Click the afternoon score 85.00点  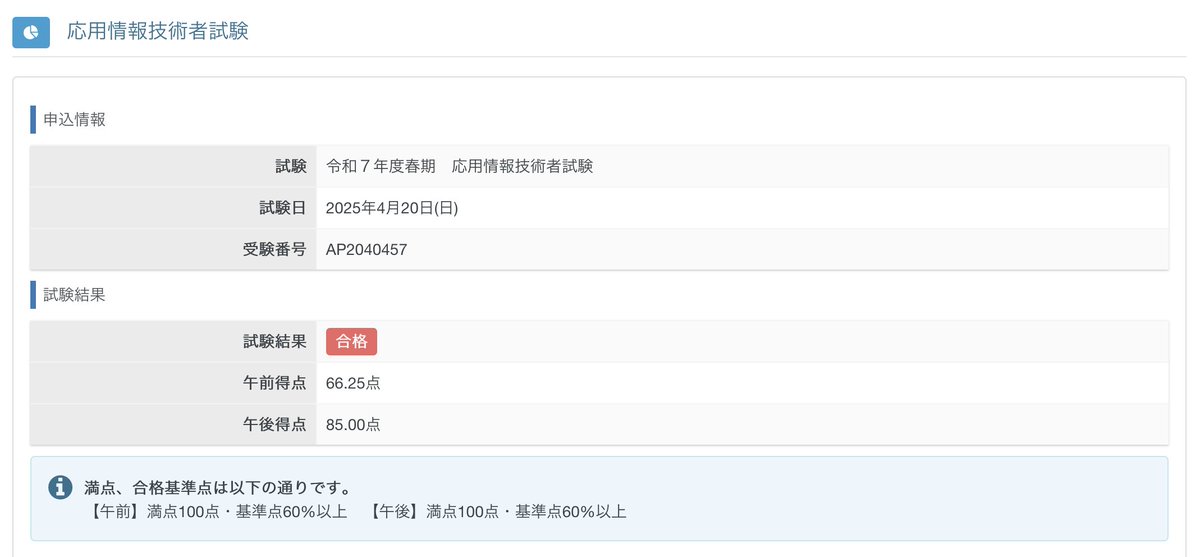pos(353,425)
